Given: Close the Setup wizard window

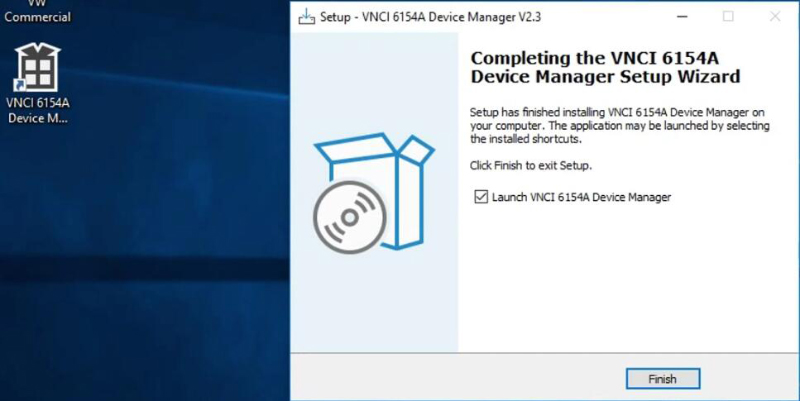Looking at the screenshot, I should point(775,17).
